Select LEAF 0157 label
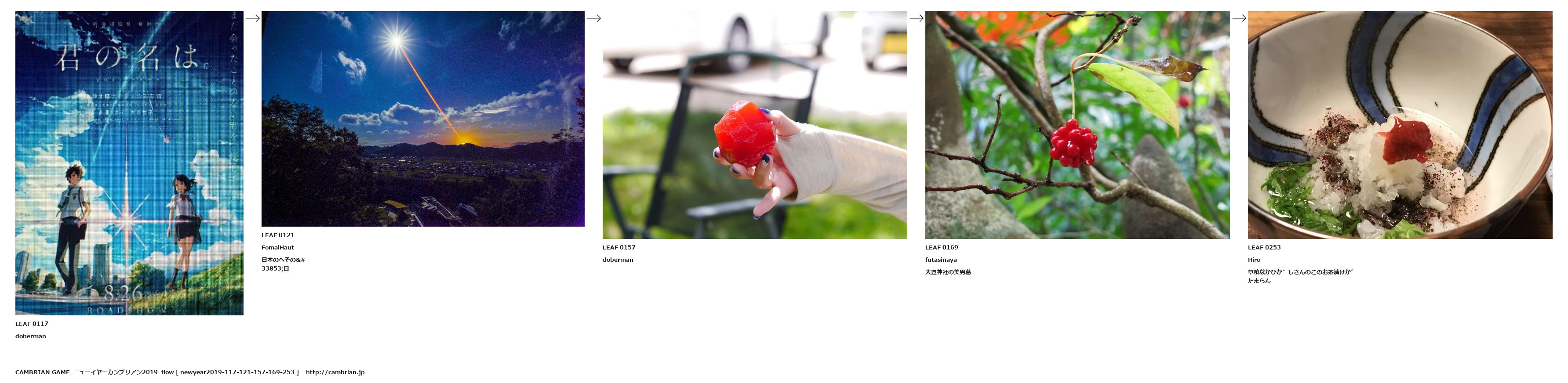1568x383 pixels. (x=619, y=247)
